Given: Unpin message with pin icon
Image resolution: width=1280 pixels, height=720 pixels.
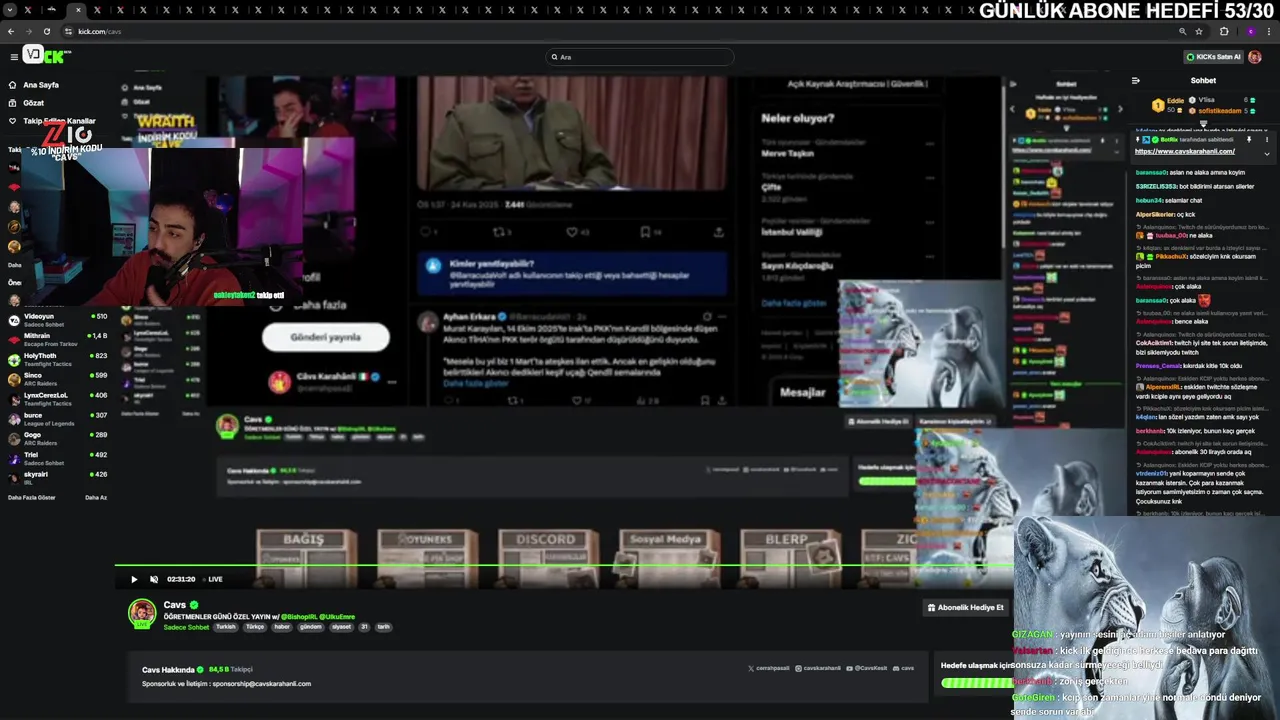Looking at the screenshot, I should tap(1249, 139).
